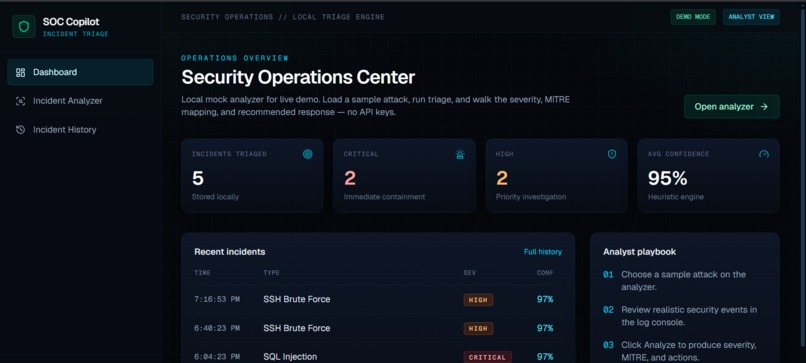The image size is (806, 363).
Task: Click the Immediate containment label
Action: (x=384, y=197)
